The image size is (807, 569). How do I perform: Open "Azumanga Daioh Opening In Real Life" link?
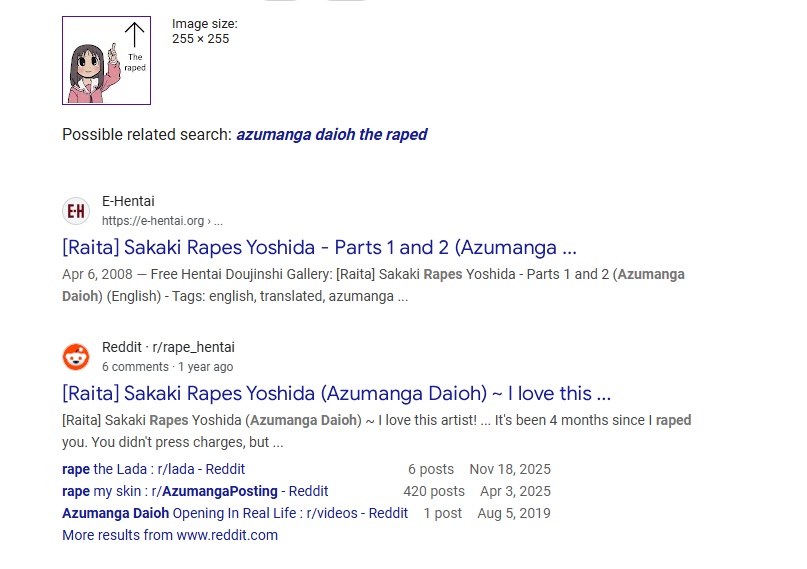235,513
